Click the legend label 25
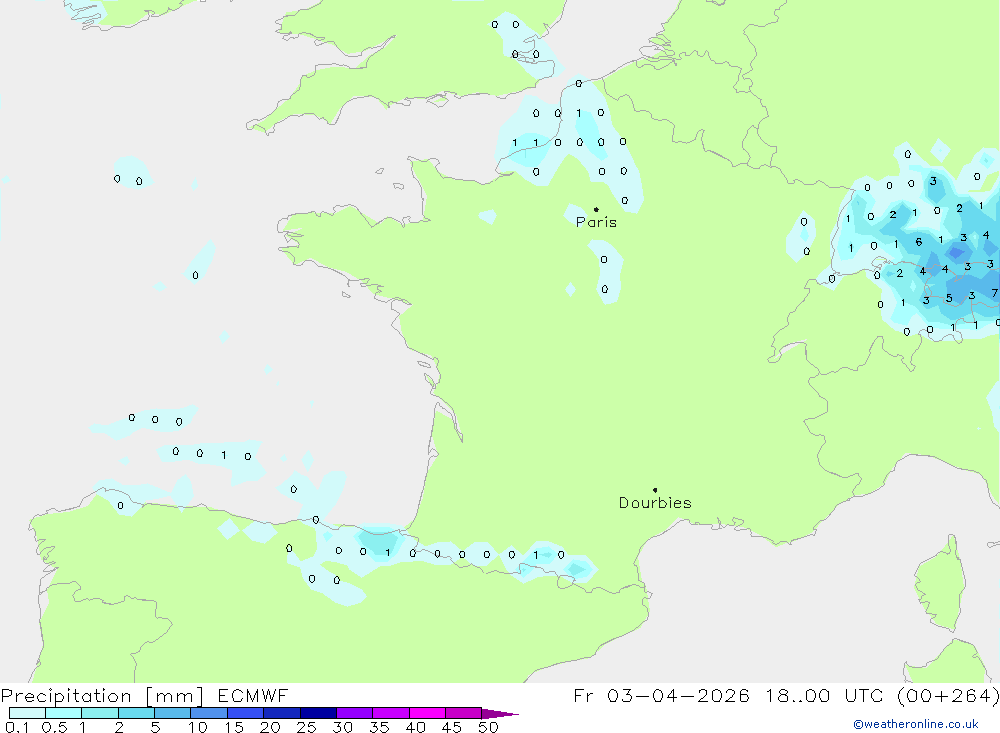Viewport: 1000px width, 733px height. pos(306,727)
